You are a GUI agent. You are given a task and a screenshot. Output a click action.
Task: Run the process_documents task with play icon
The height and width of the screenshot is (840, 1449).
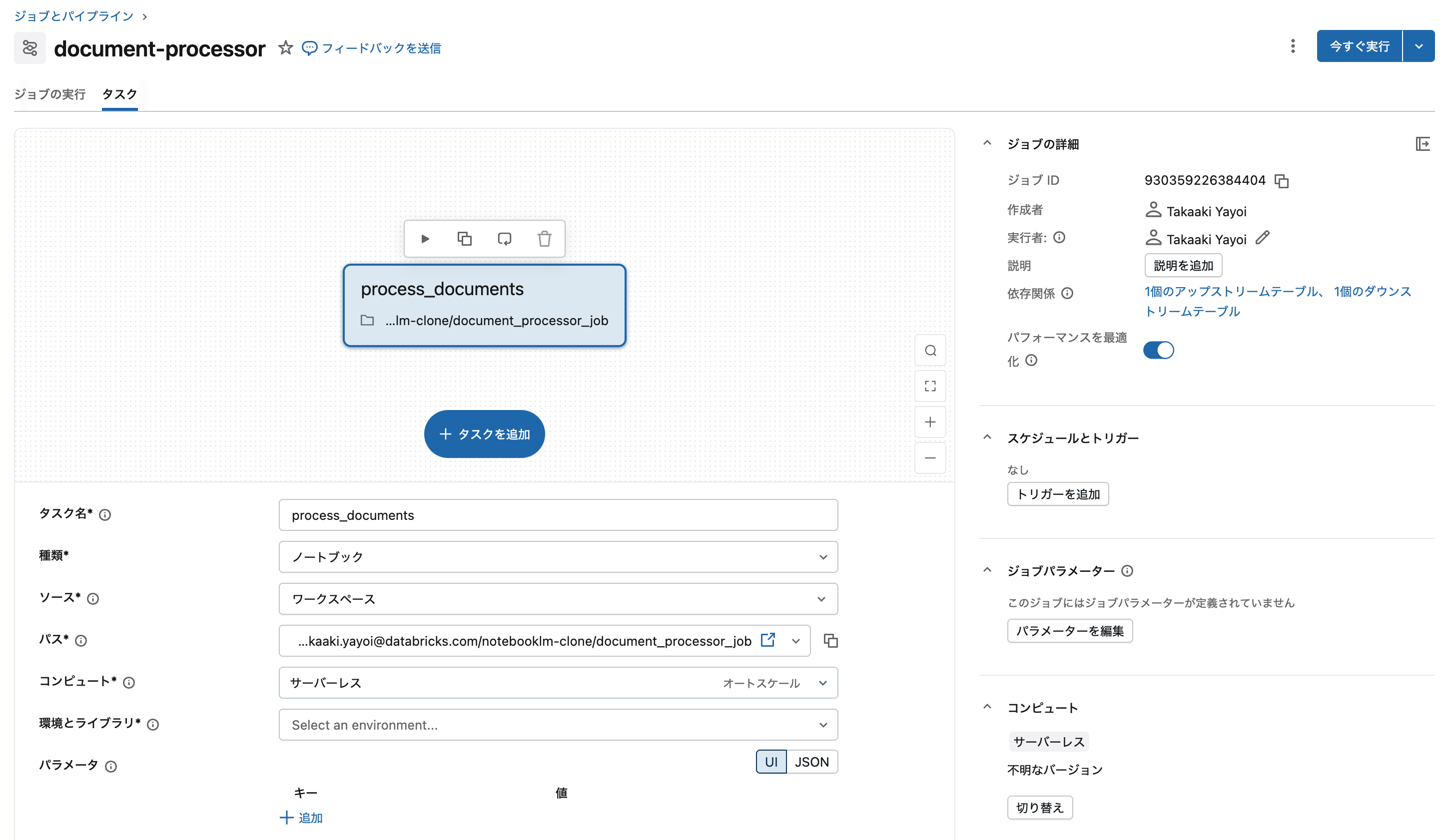click(425, 238)
